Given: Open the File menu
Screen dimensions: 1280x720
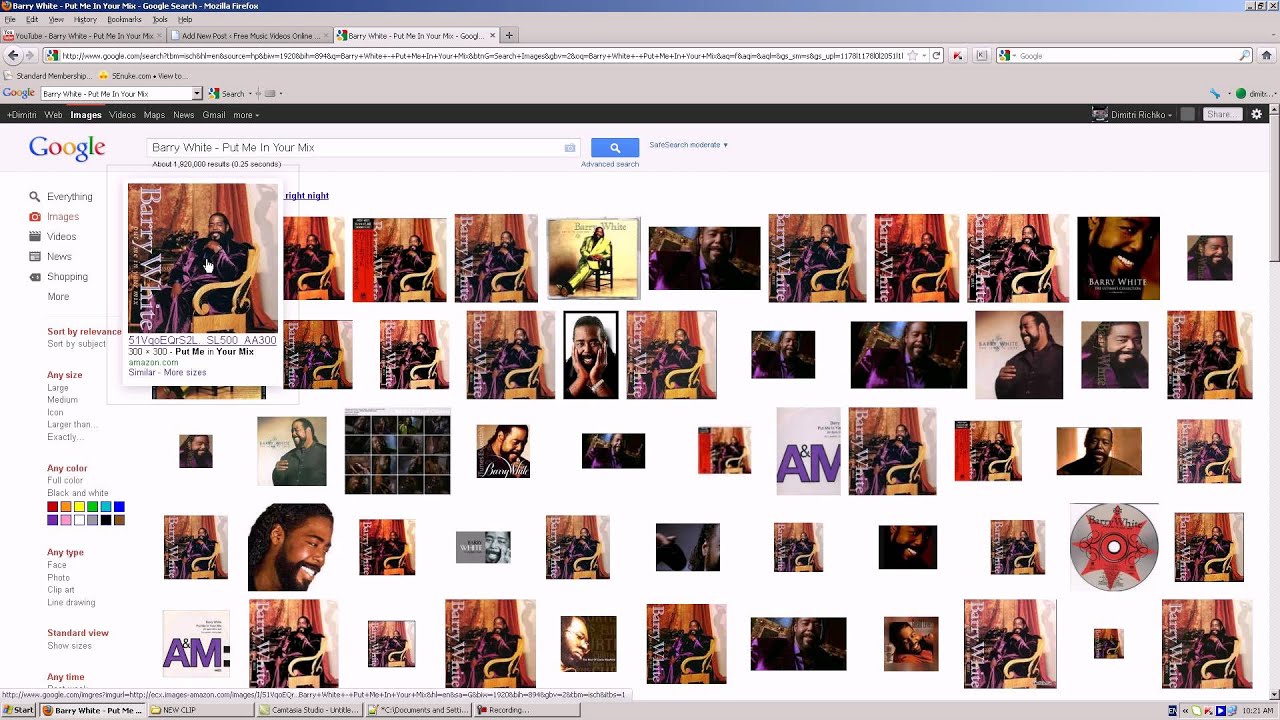Looking at the screenshot, I should [10, 19].
